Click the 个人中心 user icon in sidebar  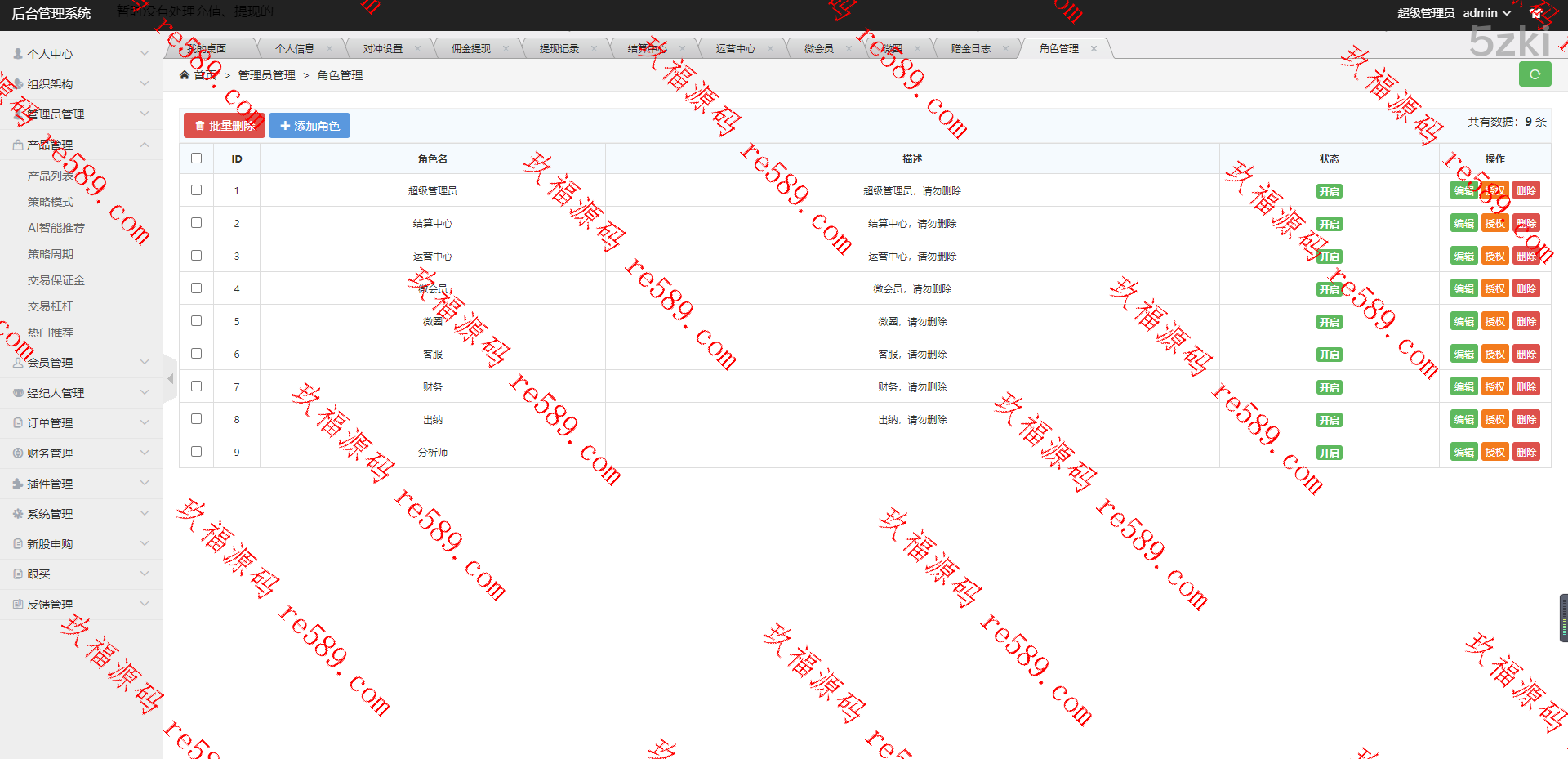(x=18, y=54)
